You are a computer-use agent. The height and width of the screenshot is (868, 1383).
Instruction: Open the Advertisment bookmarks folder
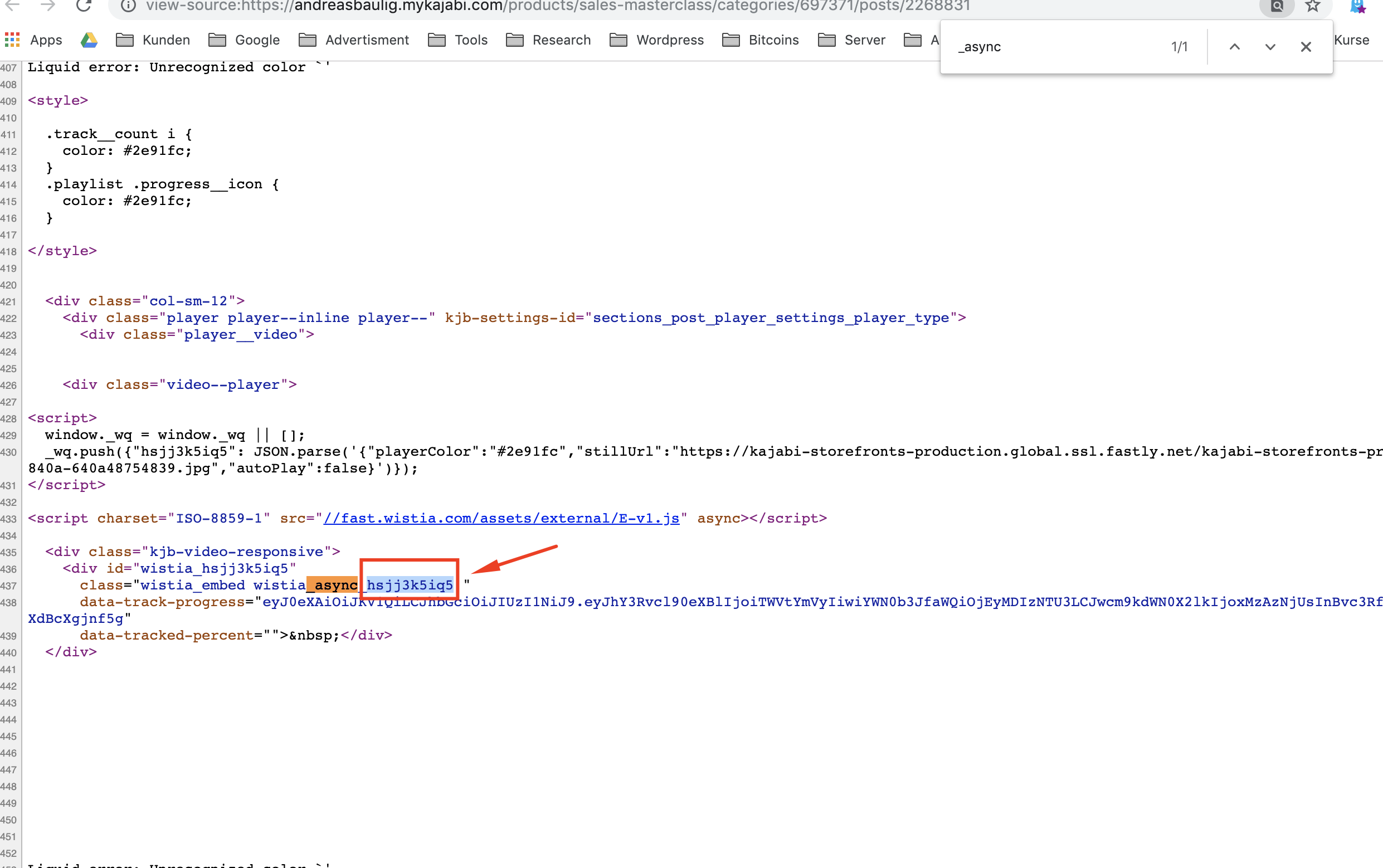tap(354, 40)
